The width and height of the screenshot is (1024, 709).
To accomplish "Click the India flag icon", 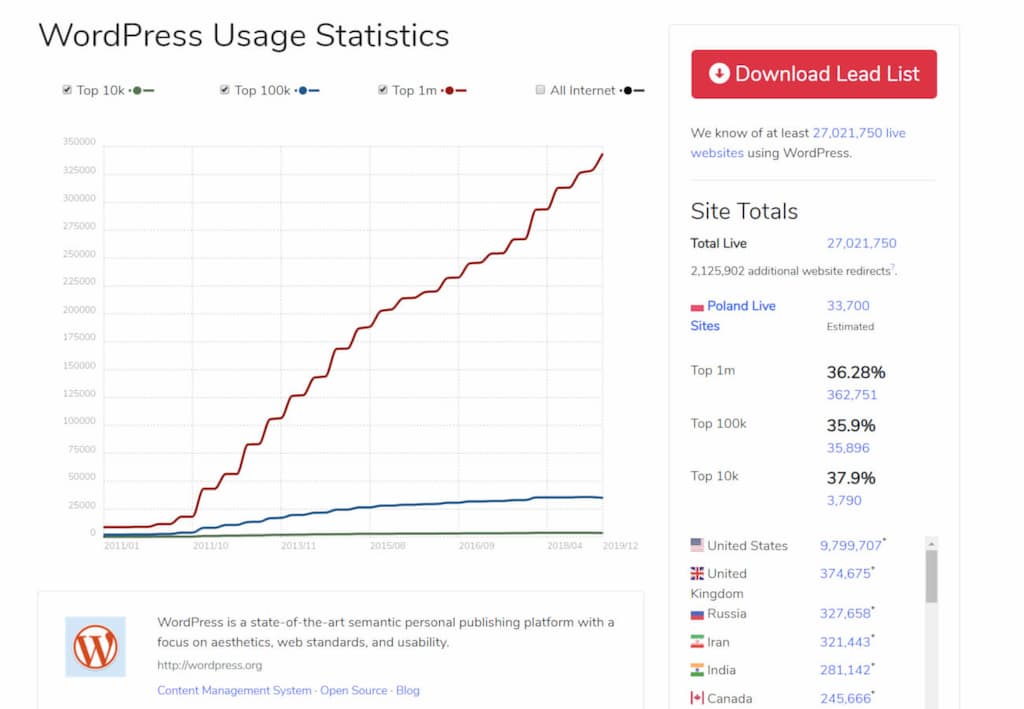I will tap(697, 670).
